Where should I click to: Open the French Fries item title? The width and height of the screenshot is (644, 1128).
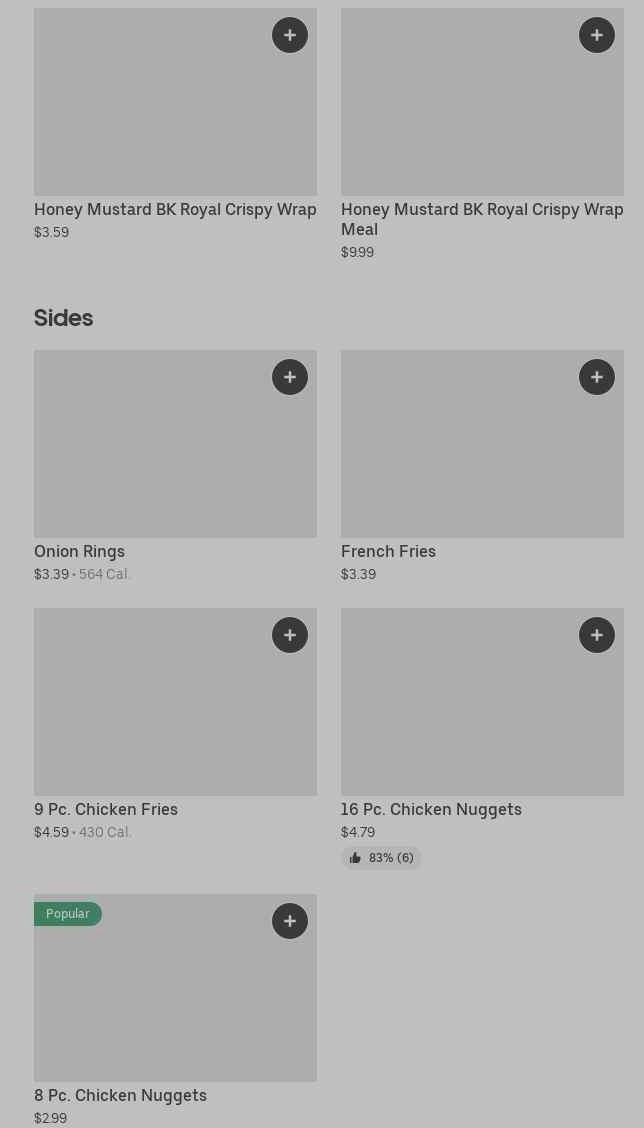tap(388, 551)
